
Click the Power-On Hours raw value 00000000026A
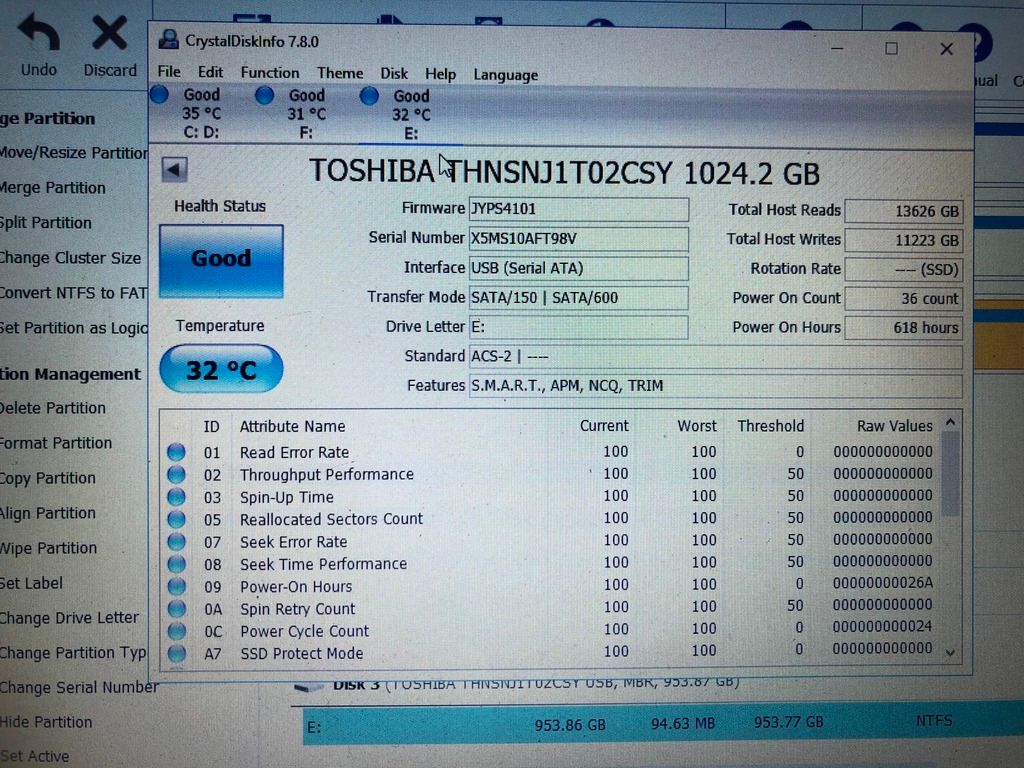tap(883, 583)
